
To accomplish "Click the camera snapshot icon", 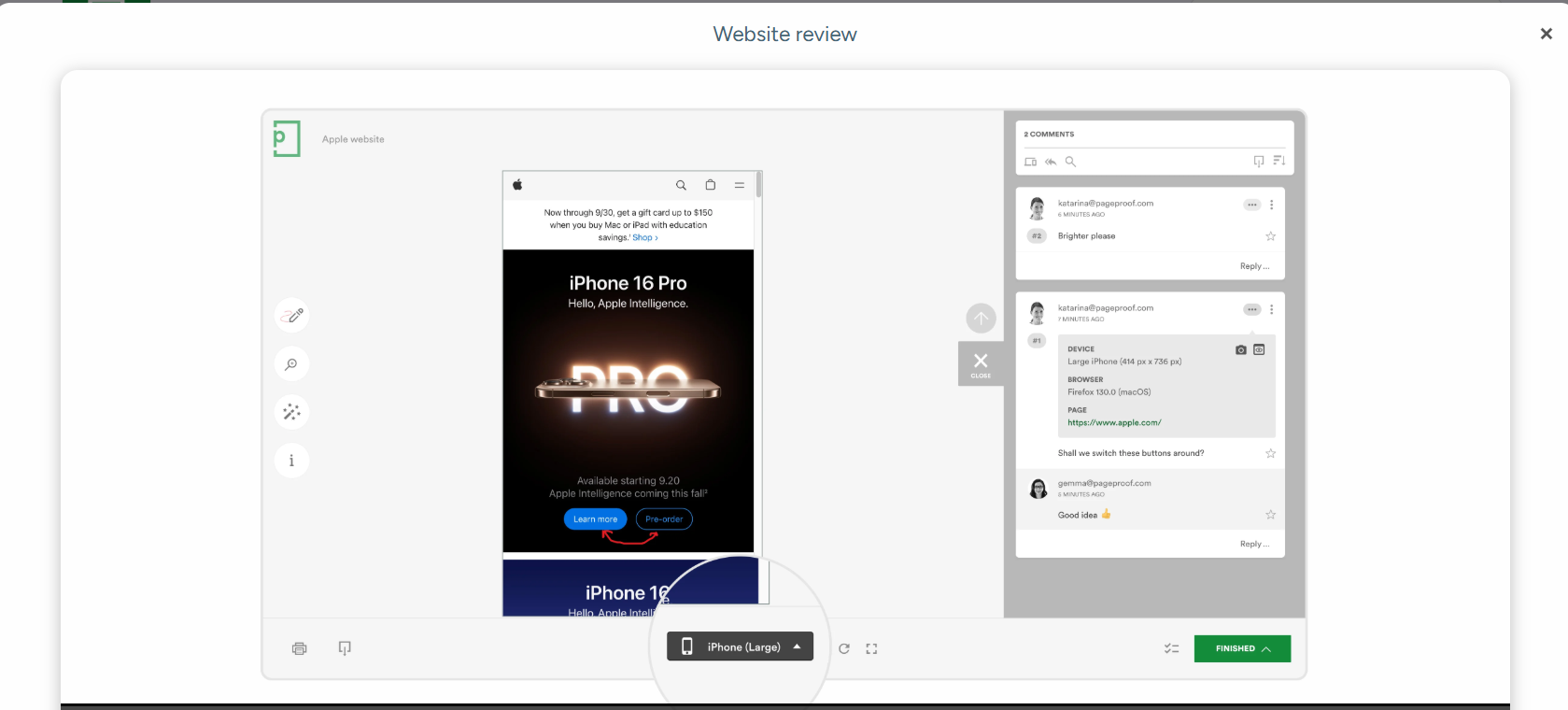I will 1240,349.
